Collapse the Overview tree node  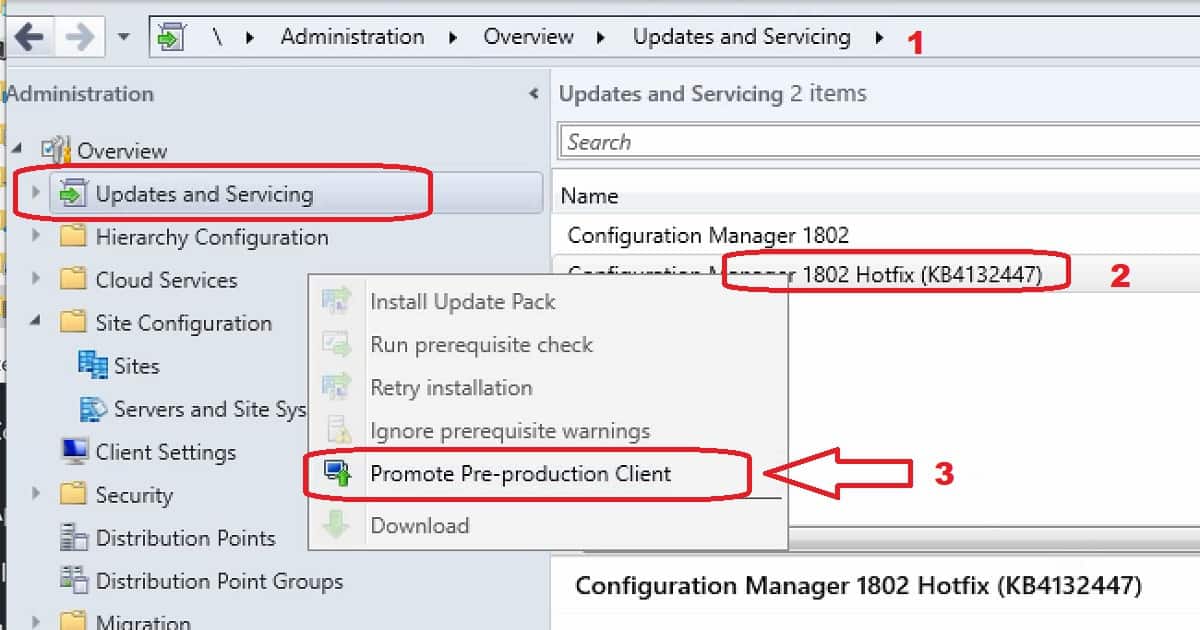point(18,149)
